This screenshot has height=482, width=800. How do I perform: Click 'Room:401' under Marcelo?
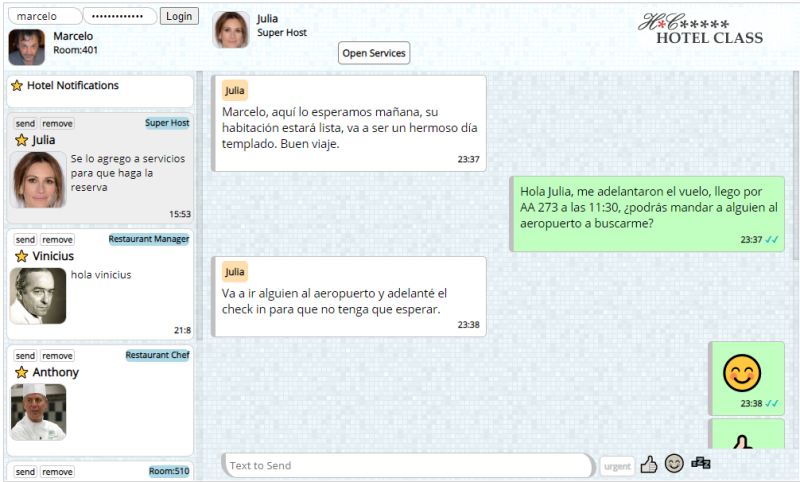pyautogui.click(x=76, y=50)
